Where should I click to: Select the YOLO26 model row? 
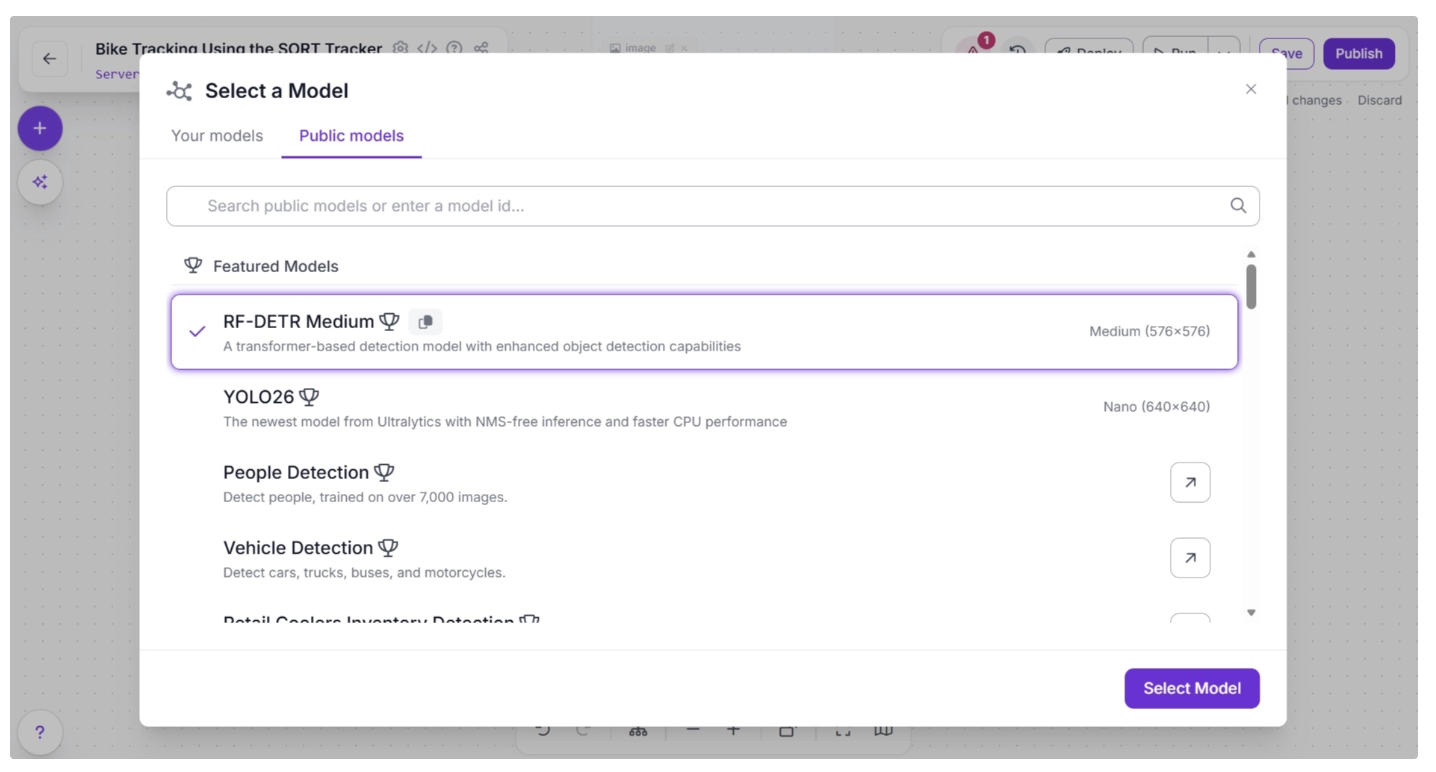coord(704,407)
